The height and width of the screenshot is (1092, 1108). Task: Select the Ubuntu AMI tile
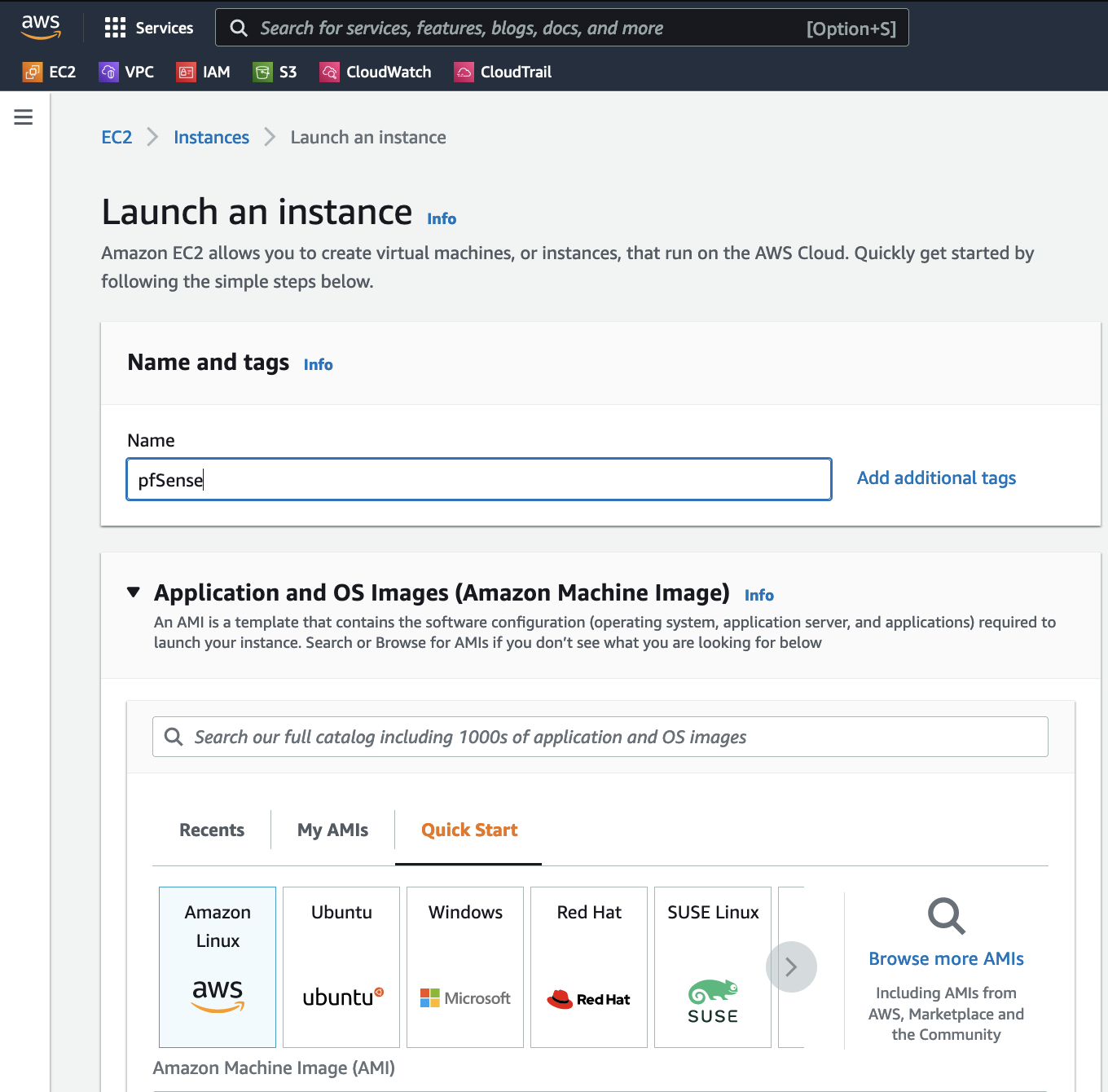tap(341, 967)
